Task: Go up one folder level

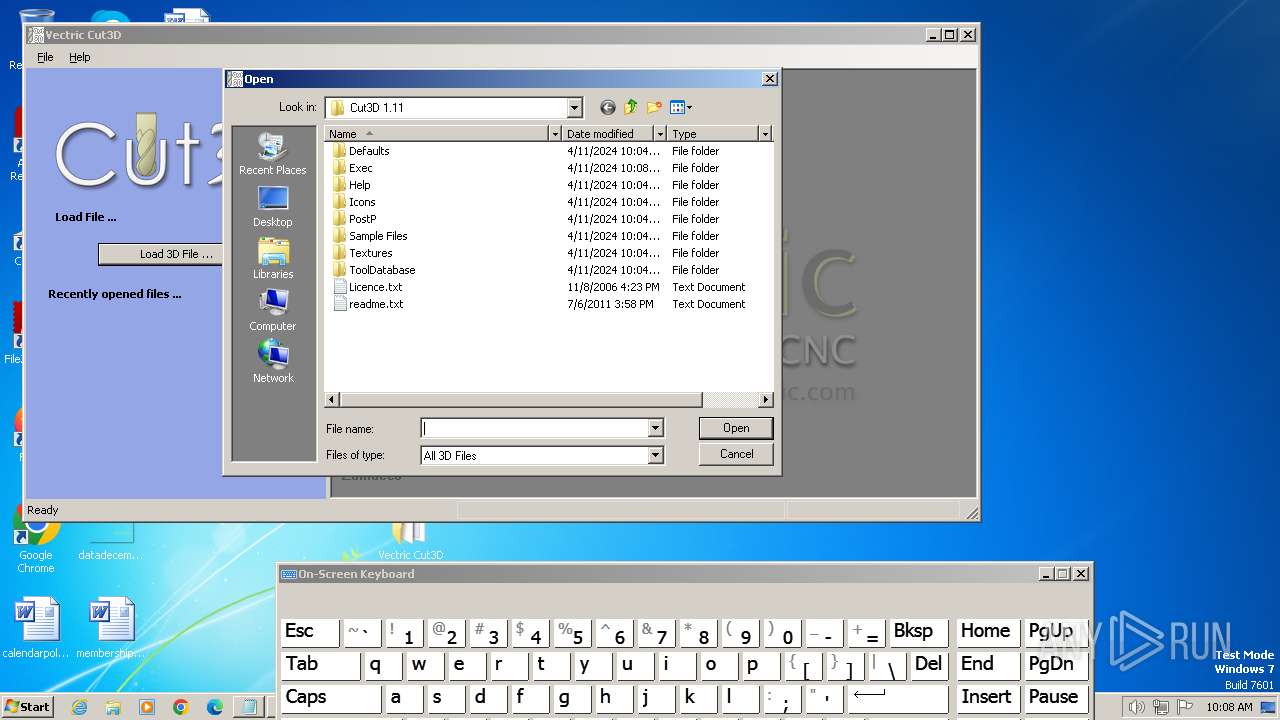Action: pos(631,107)
